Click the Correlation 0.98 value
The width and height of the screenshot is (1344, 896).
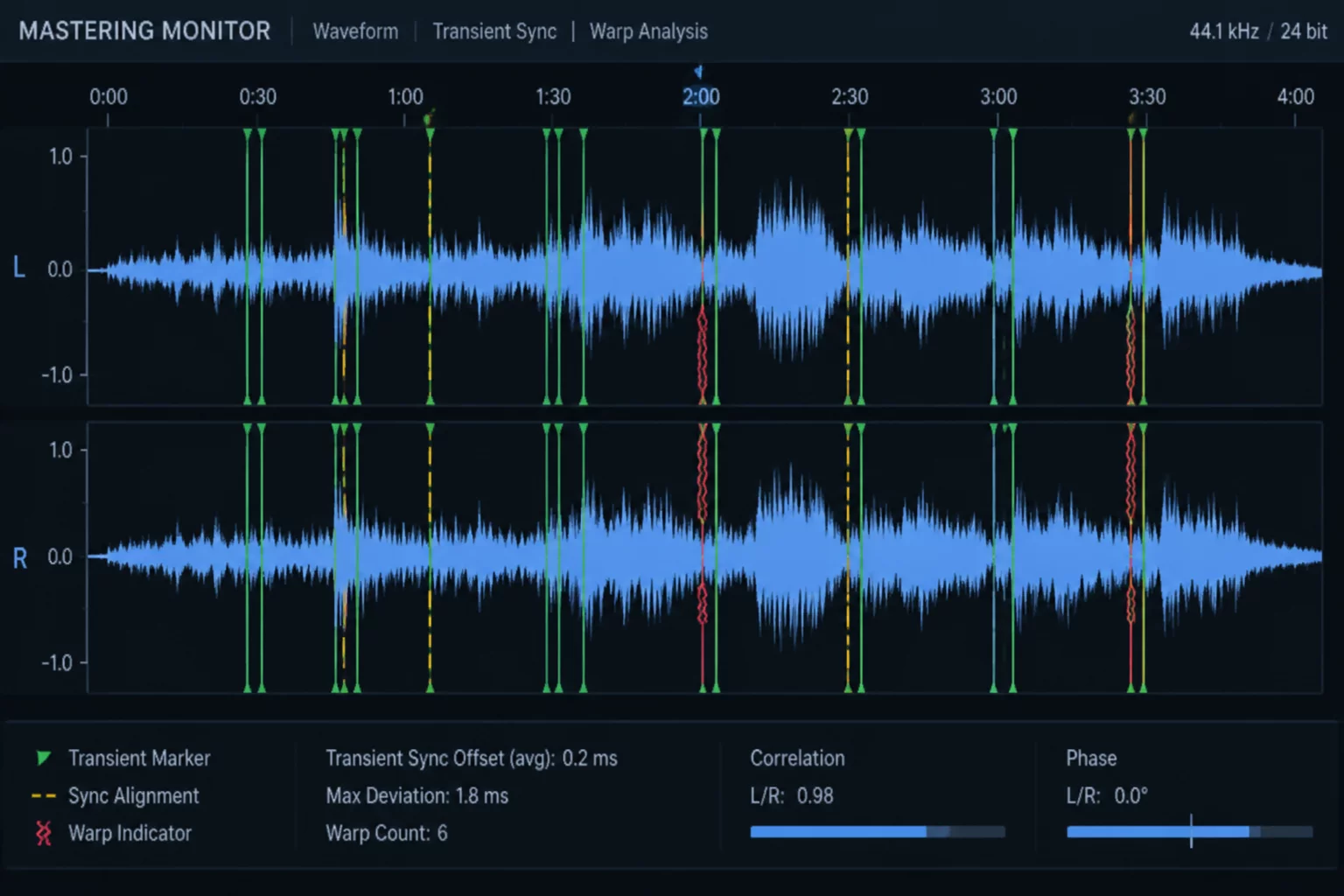[815, 795]
